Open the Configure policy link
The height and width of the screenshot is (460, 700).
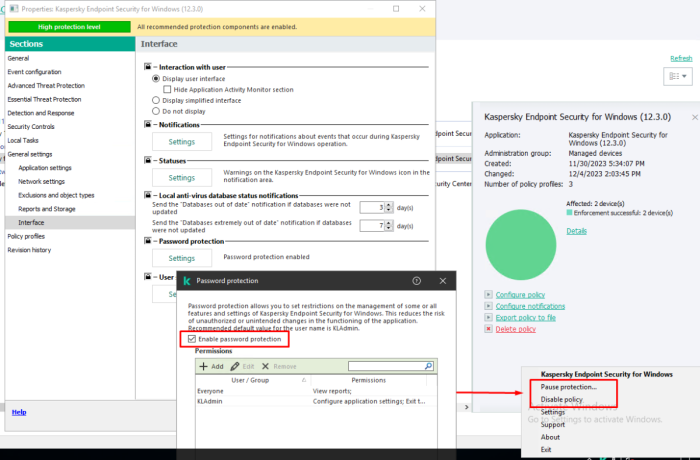point(518,295)
